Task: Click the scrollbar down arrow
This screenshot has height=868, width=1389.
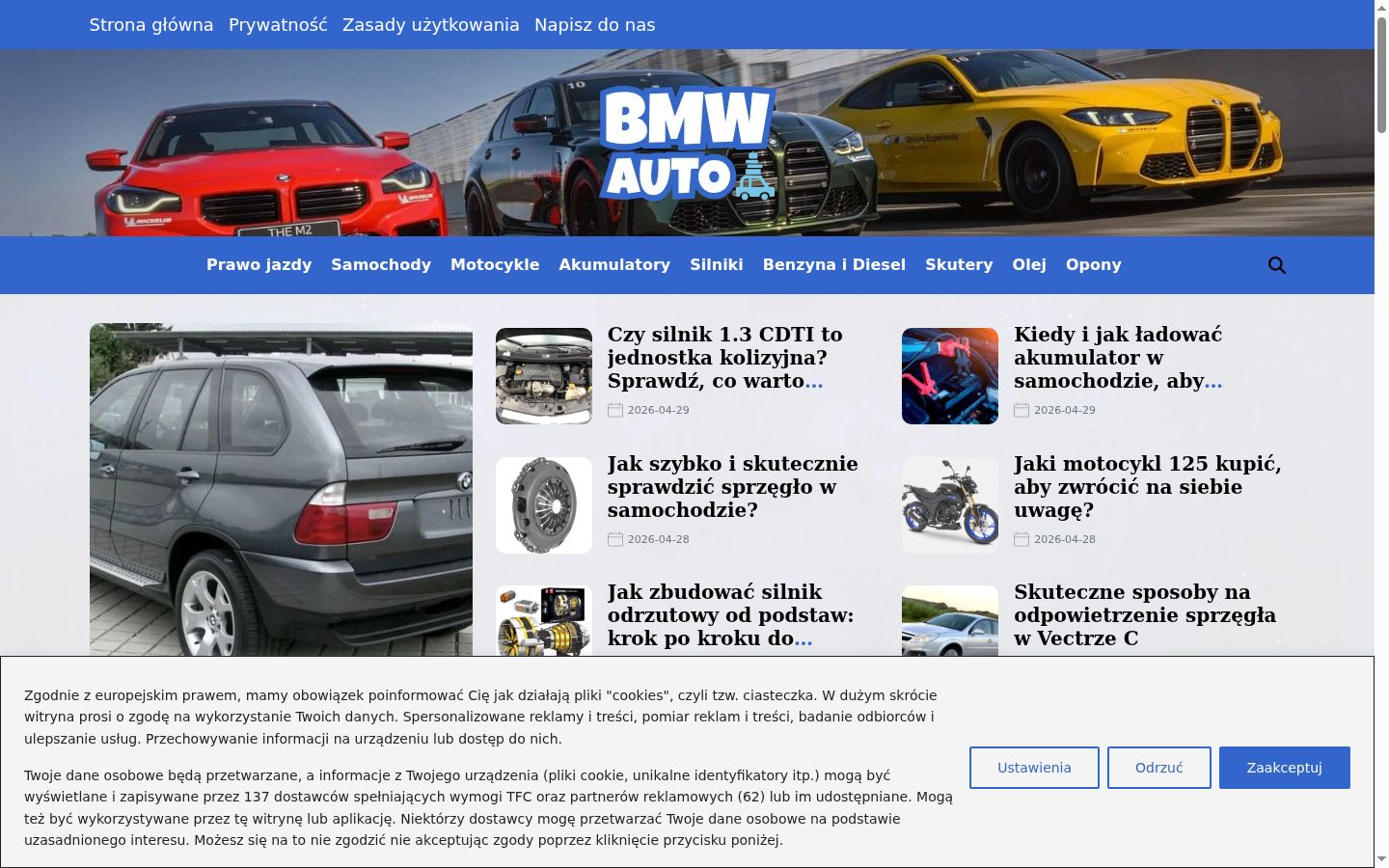Action: 1381,859
